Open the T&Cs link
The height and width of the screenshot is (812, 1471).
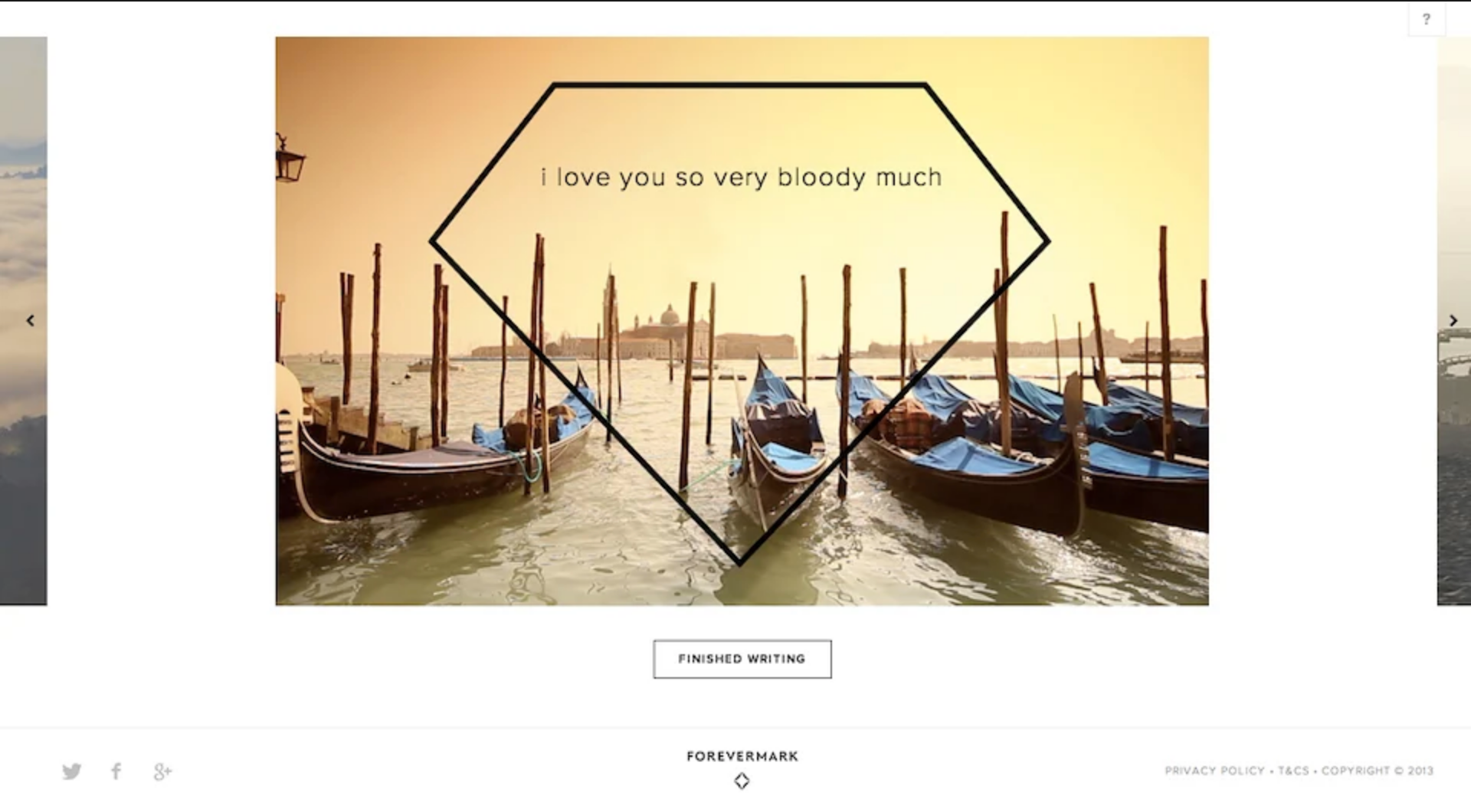[1293, 771]
